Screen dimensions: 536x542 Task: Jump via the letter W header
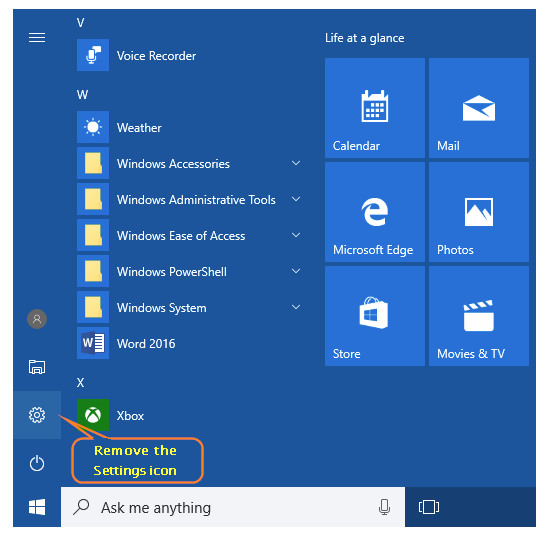pyautogui.click(x=82, y=94)
